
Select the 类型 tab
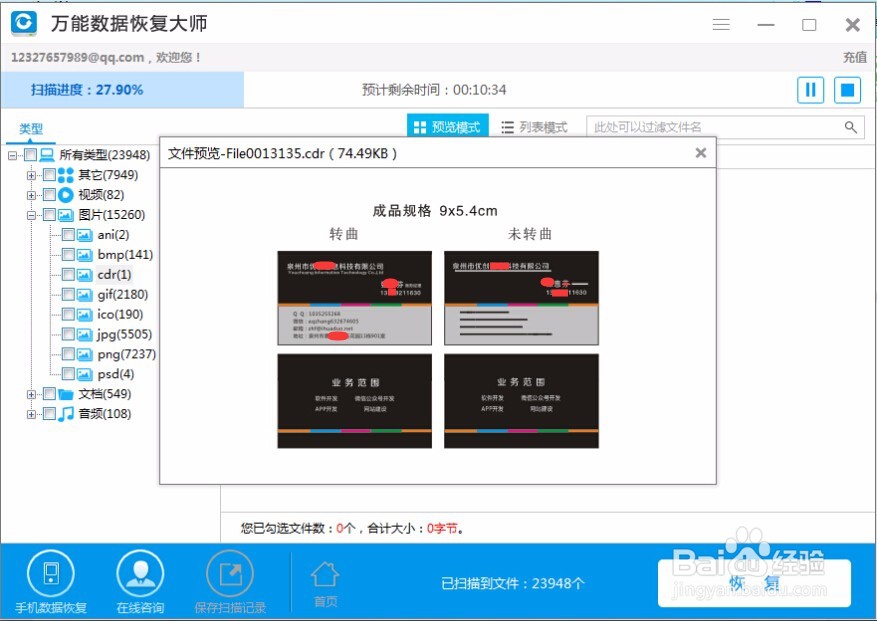point(31,130)
